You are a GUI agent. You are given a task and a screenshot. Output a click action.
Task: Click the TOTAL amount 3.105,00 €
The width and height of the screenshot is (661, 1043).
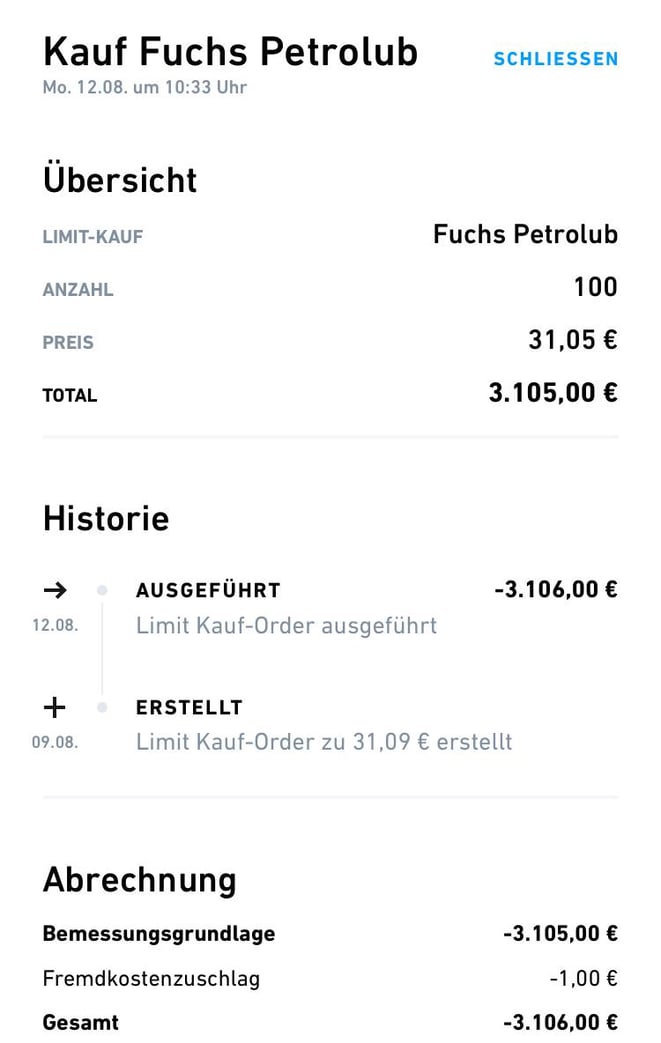pyautogui.click(x=553, y=392)
